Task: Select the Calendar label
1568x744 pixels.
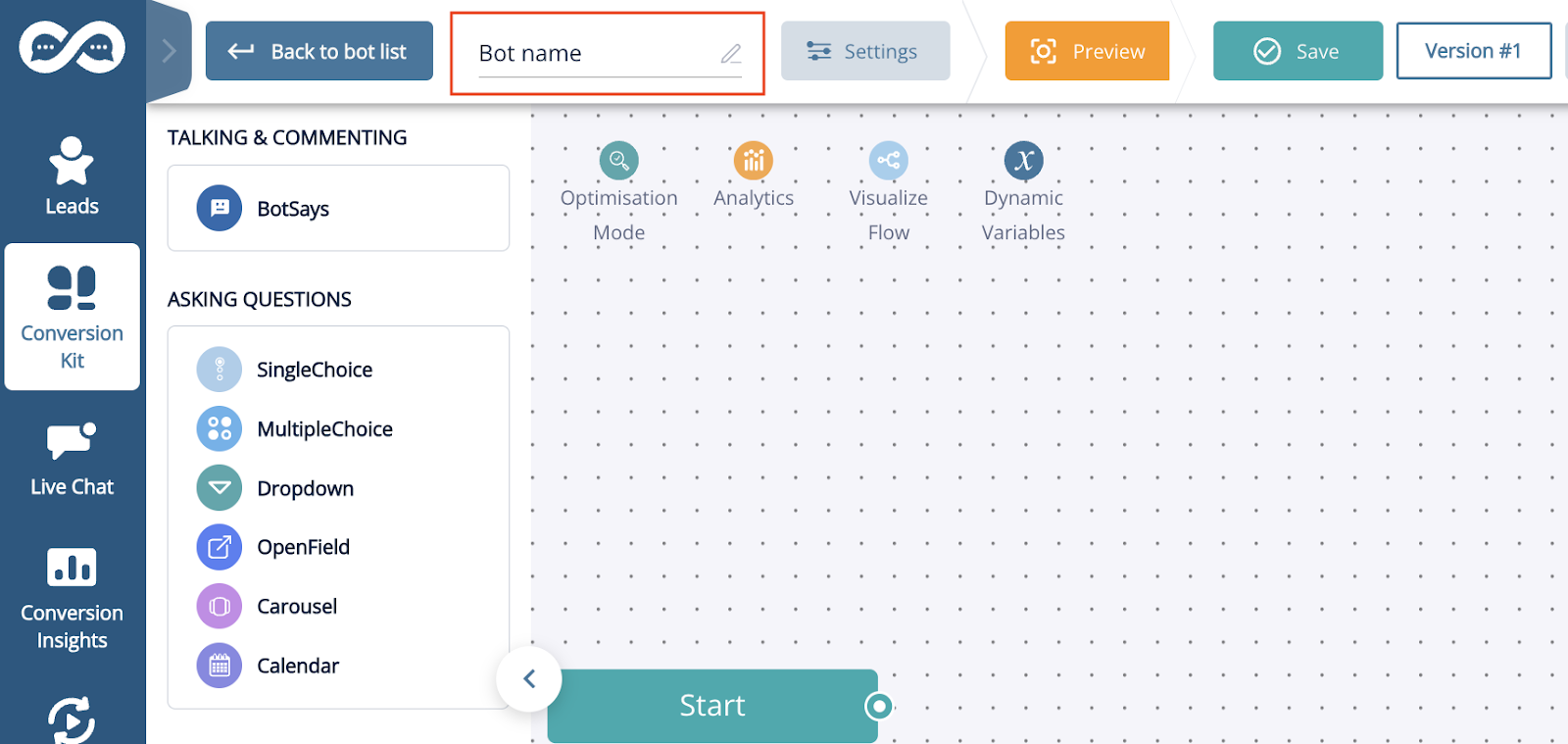Action: click(298, 666)
